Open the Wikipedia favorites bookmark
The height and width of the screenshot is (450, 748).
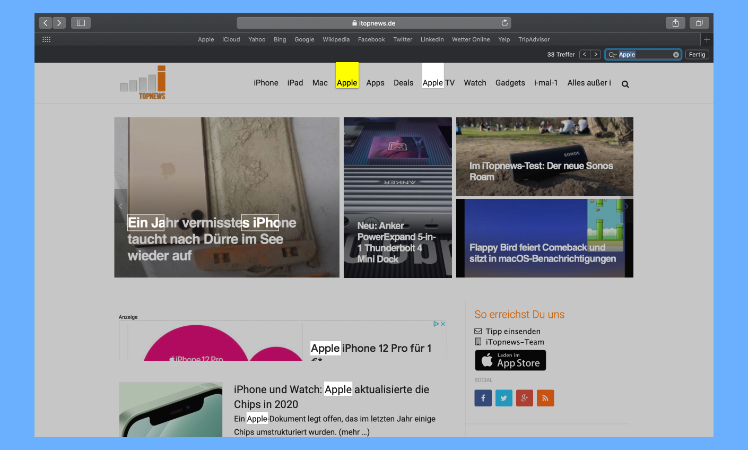[x=335, y=39]
